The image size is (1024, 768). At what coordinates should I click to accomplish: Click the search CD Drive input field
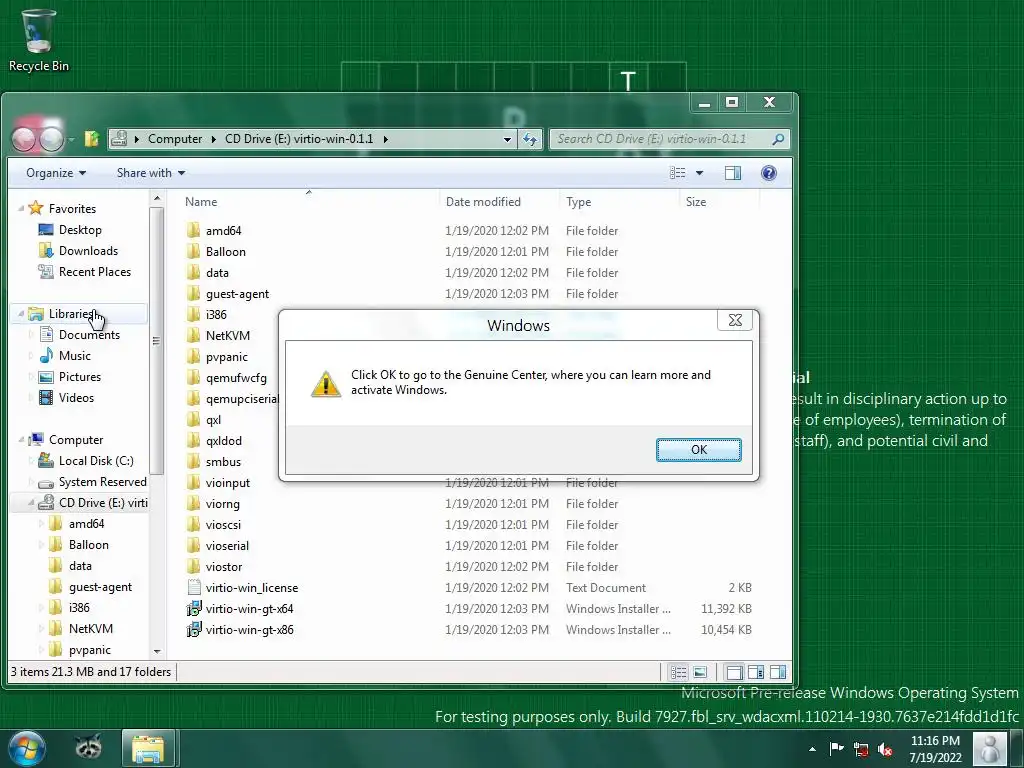(x=660, y=139)
